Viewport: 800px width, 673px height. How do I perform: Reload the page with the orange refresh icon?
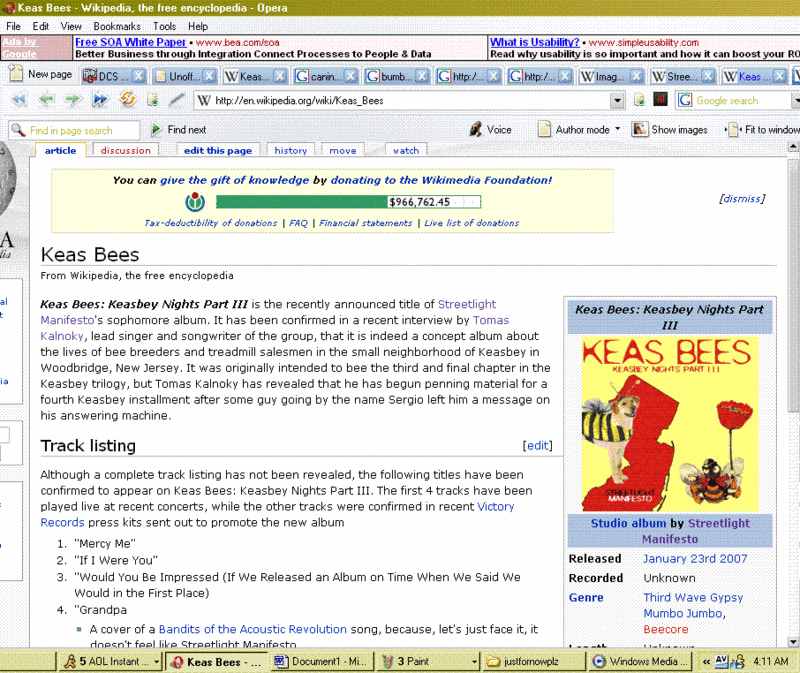click(x=128, y=99)
